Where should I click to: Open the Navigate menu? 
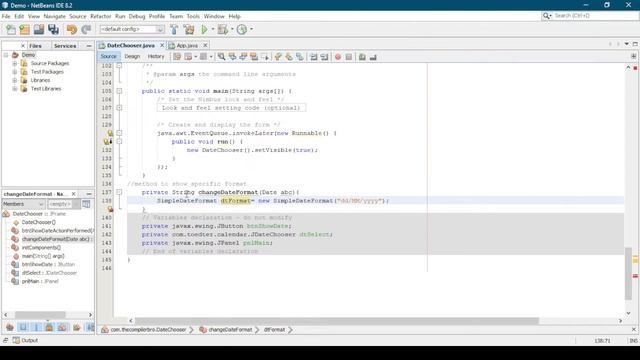click(54, 16)
